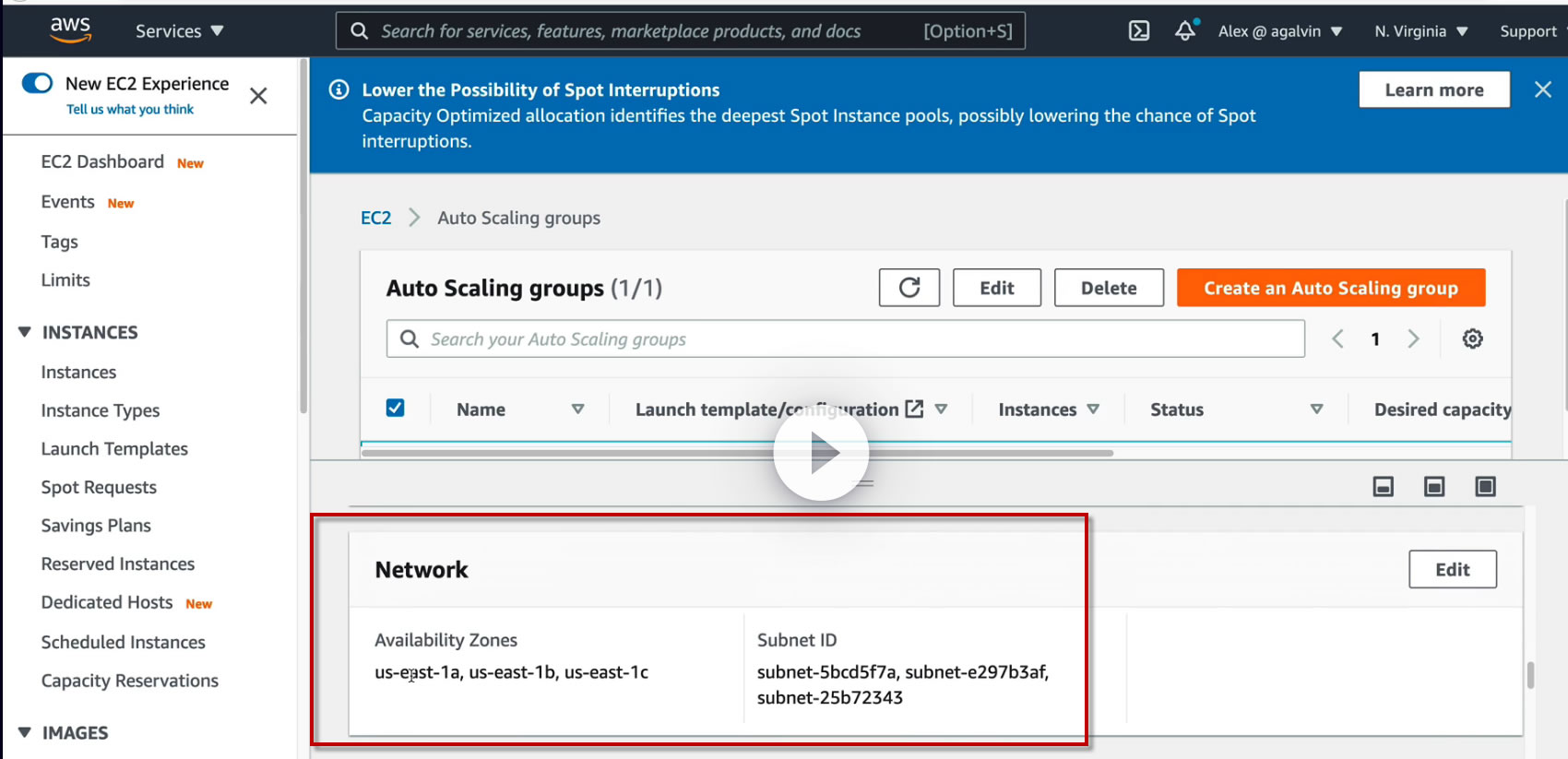Screen dimensions: 1568x759
Task: Maximize the details split panel
Action: [x=1485, y=486]
